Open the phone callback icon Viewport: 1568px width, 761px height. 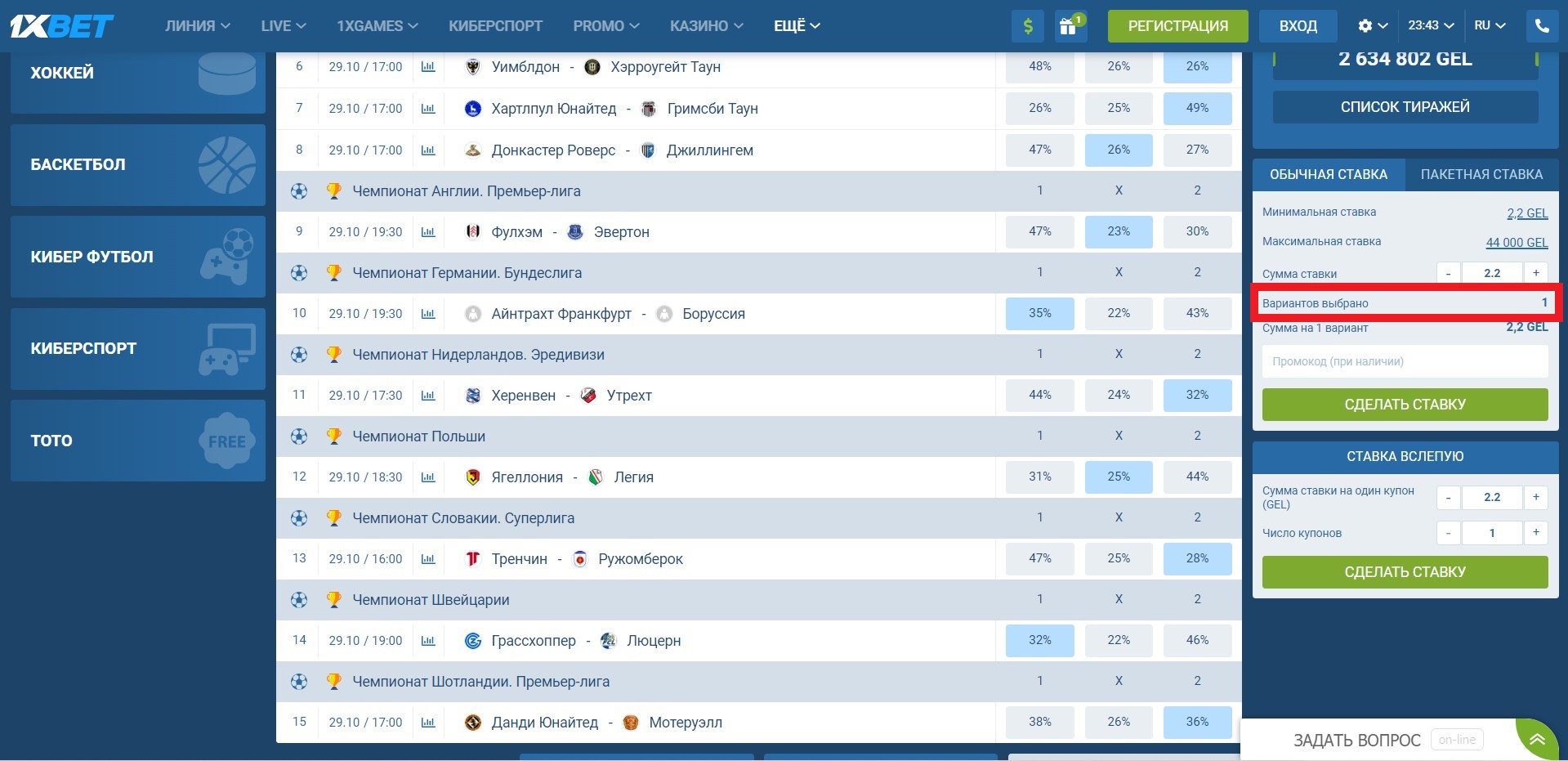point(1542,26)
